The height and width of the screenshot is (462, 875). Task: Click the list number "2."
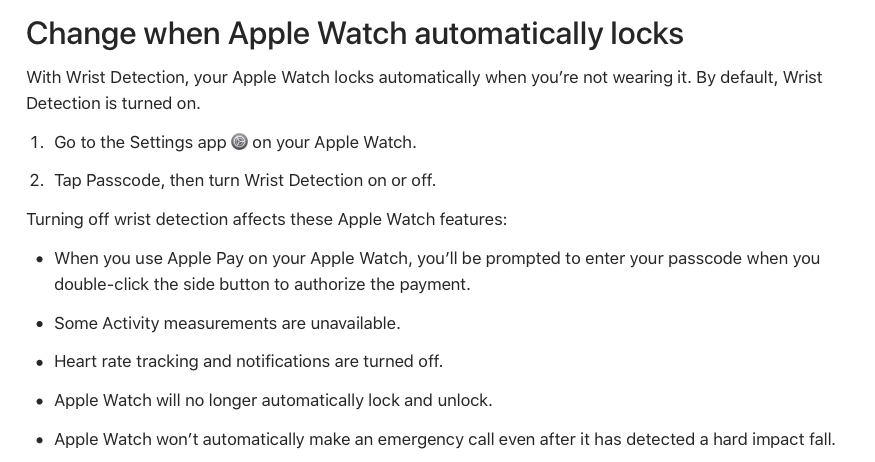click(37, 181)
